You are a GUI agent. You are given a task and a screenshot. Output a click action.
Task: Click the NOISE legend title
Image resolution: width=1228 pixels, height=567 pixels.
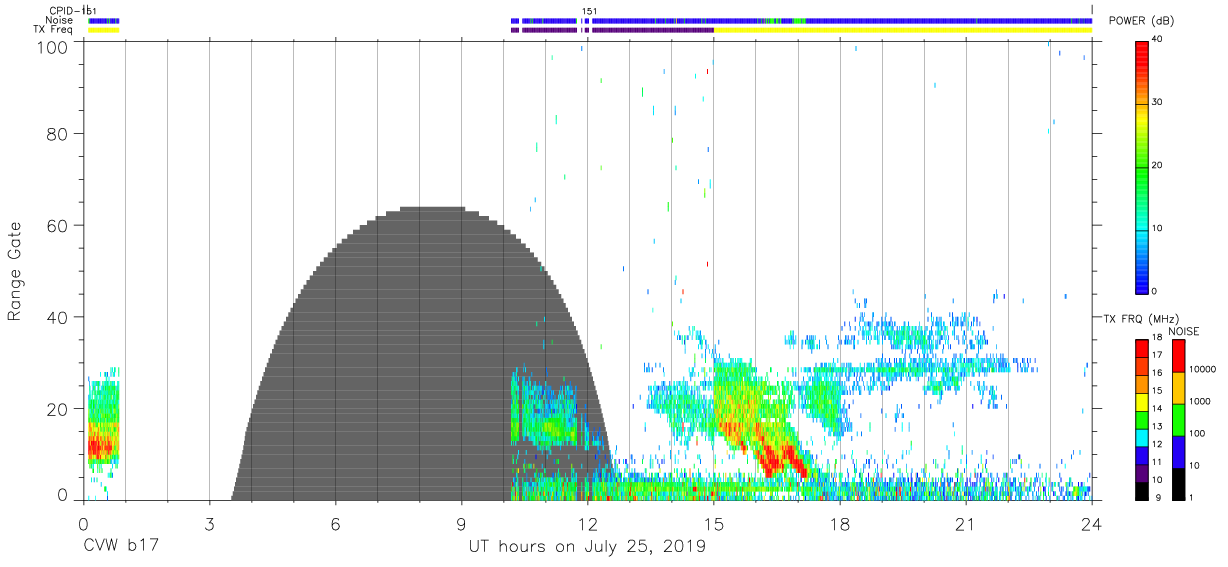click(1183, 330)
